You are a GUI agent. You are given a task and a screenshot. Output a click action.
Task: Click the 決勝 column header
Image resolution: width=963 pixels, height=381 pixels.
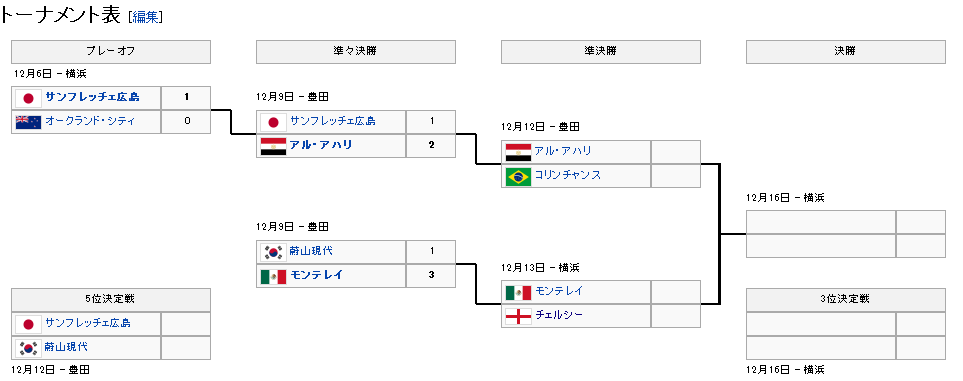coord(846,52)
